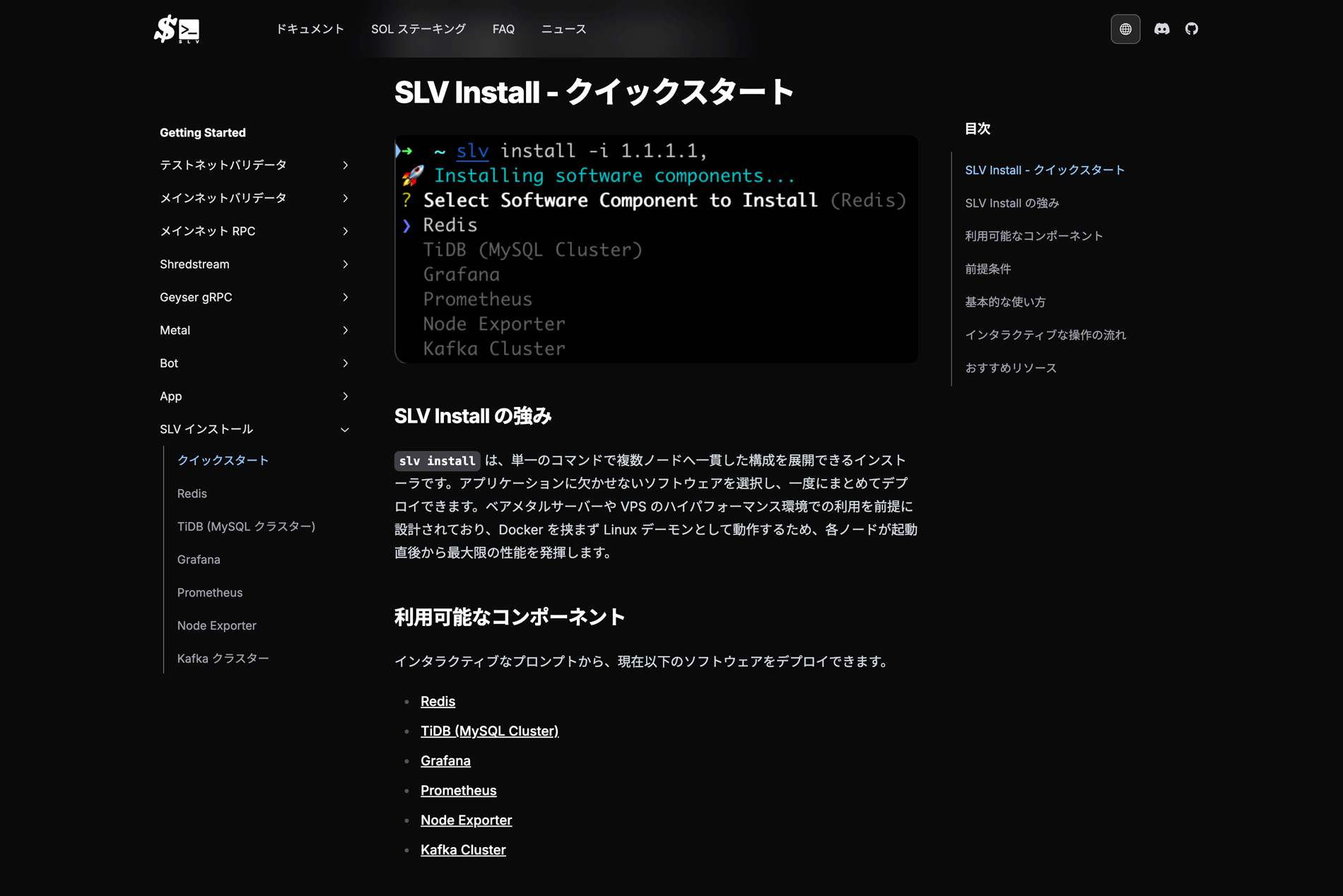Screen dimensions: 1343x896
Task: Open the Grafana link in the component list
Action: [x=445, y=760]
